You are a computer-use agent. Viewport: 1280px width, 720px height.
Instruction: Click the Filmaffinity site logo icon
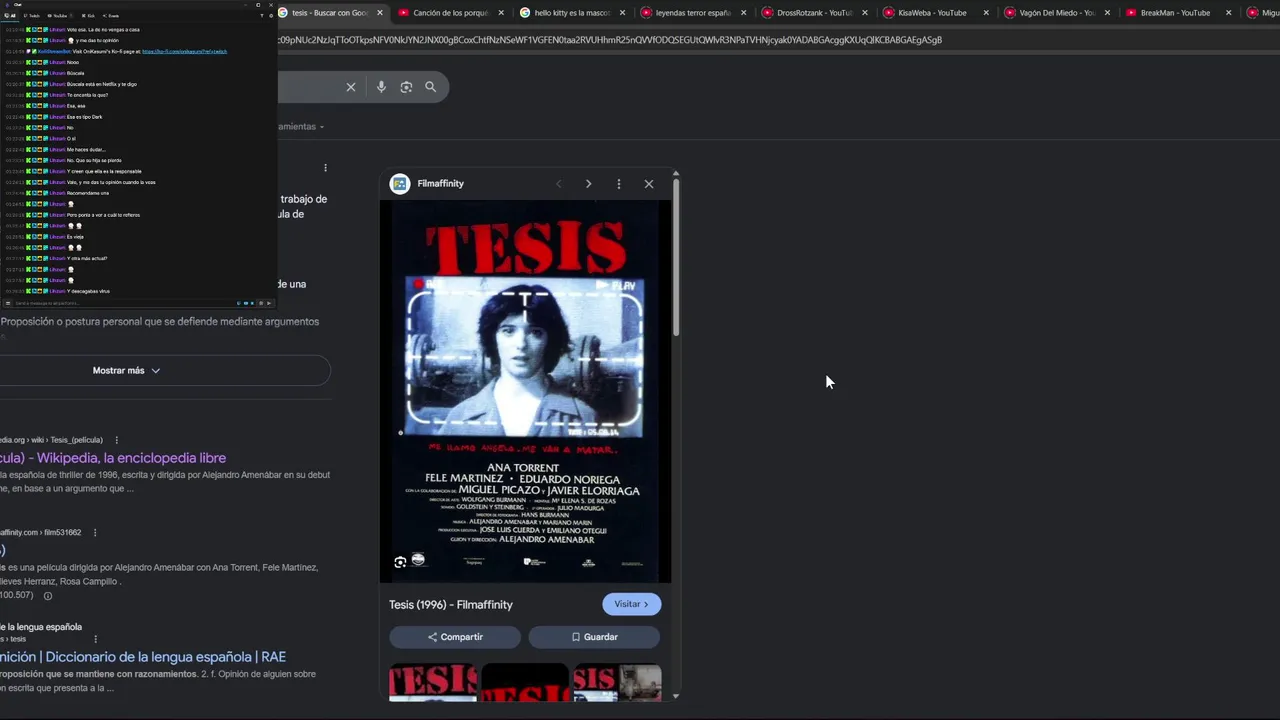(x=400, y=184)
